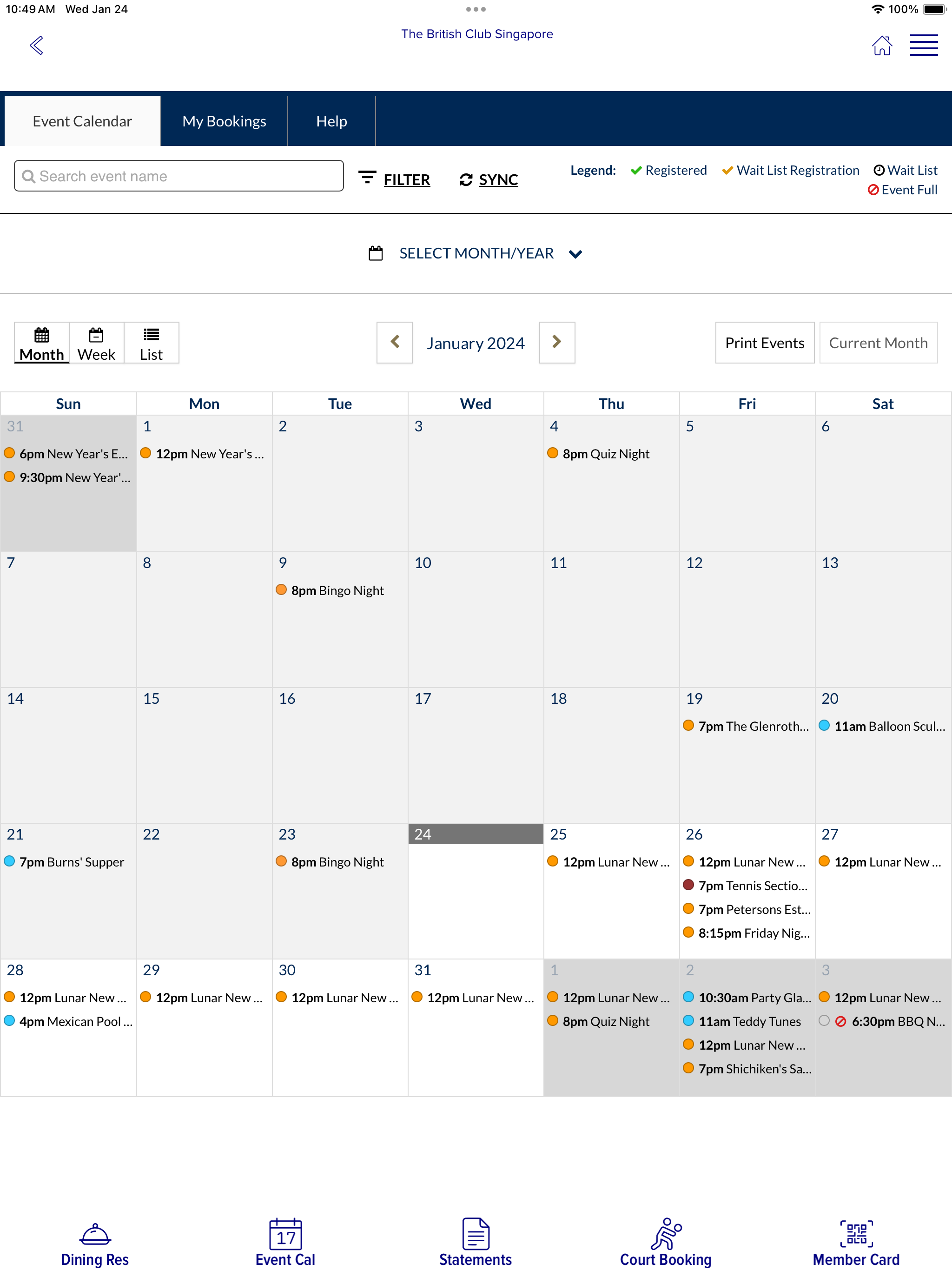Open 12pm Lunar New event on 29th
Viewport: 952px width, 1270px height.
(202, 998)
